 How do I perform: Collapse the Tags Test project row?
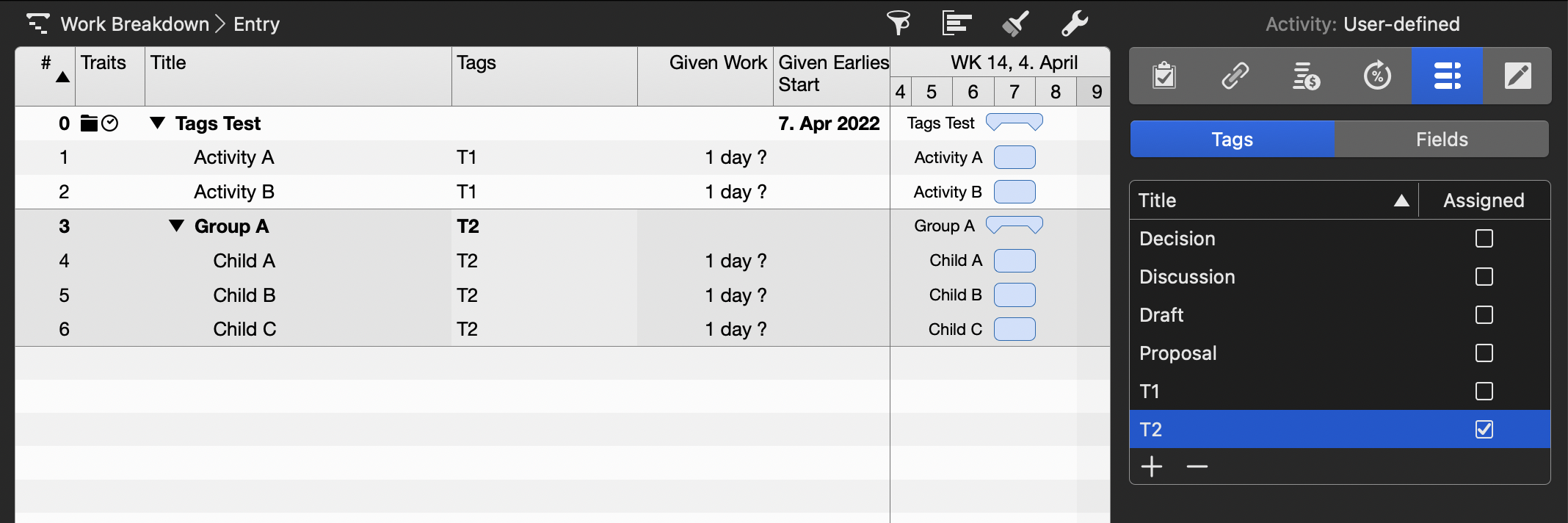(x=158, y=123)
